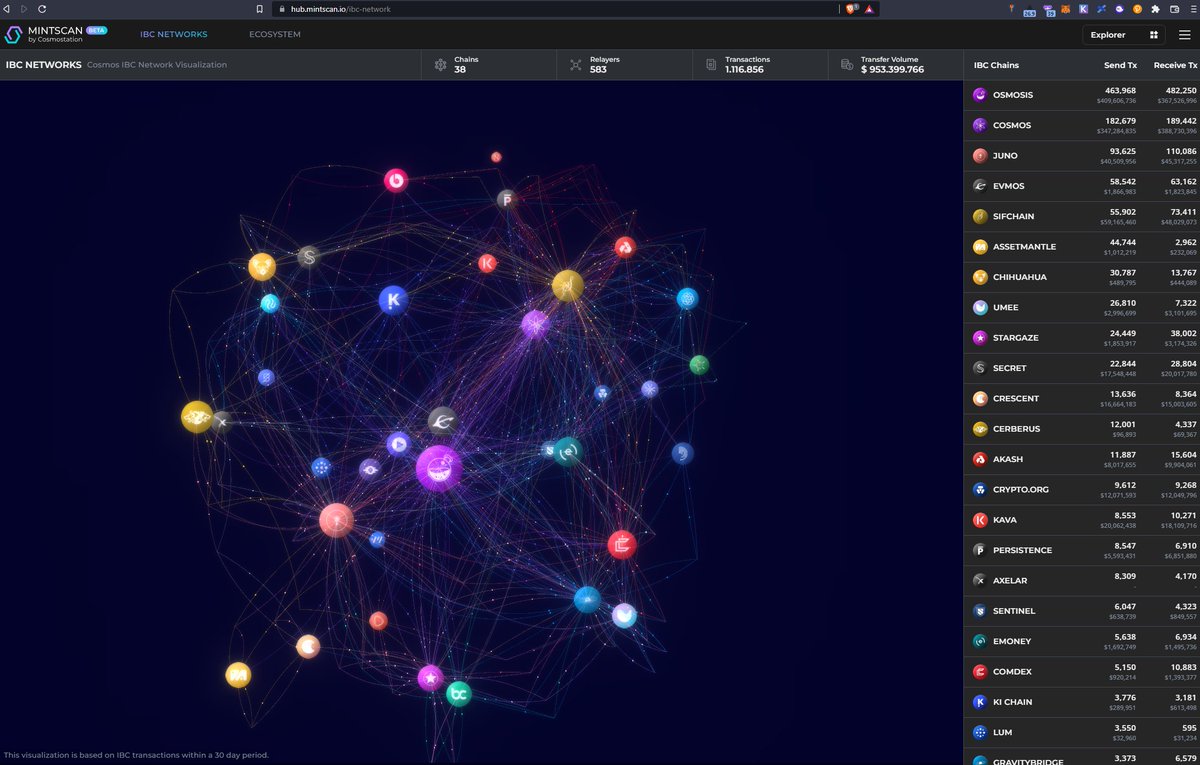Click the CRESCENT row in the list
This screenshot has width=1200, height=765.
(1082, 398)
